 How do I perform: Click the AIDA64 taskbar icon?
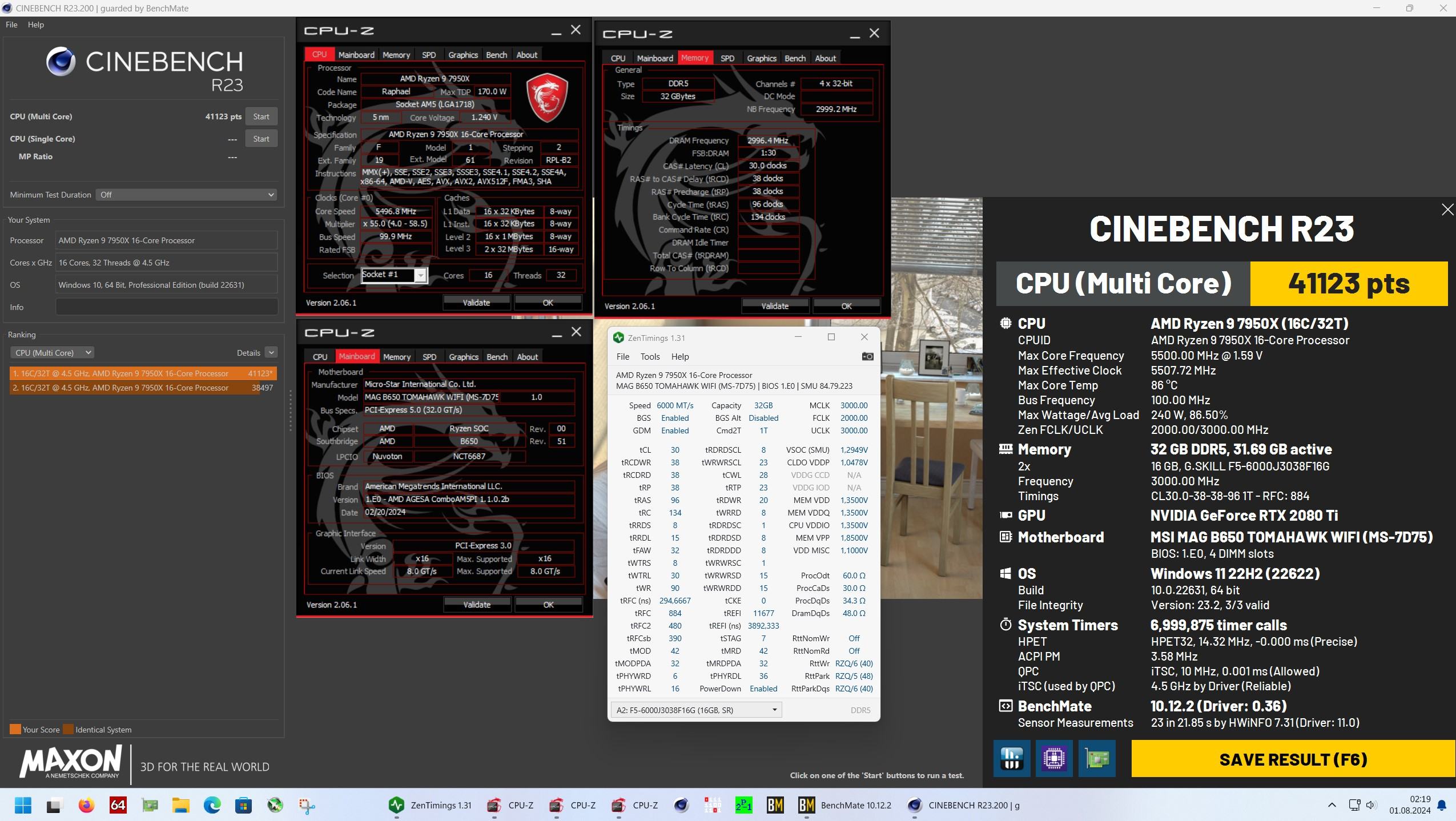[x=118, y=805]
